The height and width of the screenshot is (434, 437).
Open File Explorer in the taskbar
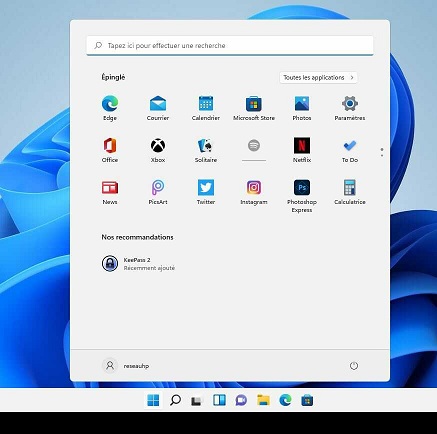tap(263, 400)
